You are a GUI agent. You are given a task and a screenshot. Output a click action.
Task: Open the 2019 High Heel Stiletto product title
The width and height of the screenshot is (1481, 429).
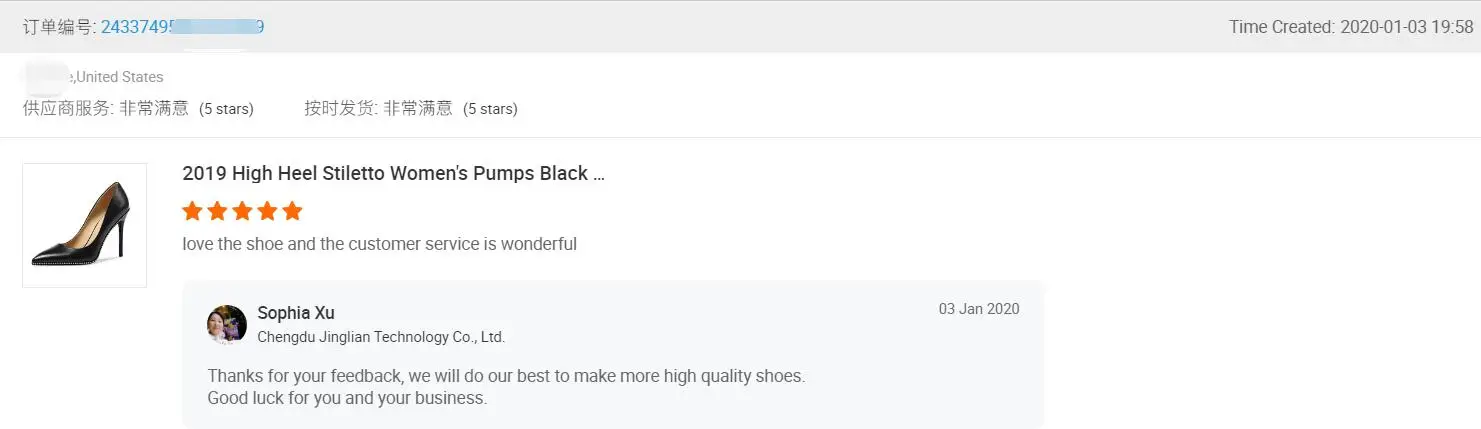coord(393,173)
